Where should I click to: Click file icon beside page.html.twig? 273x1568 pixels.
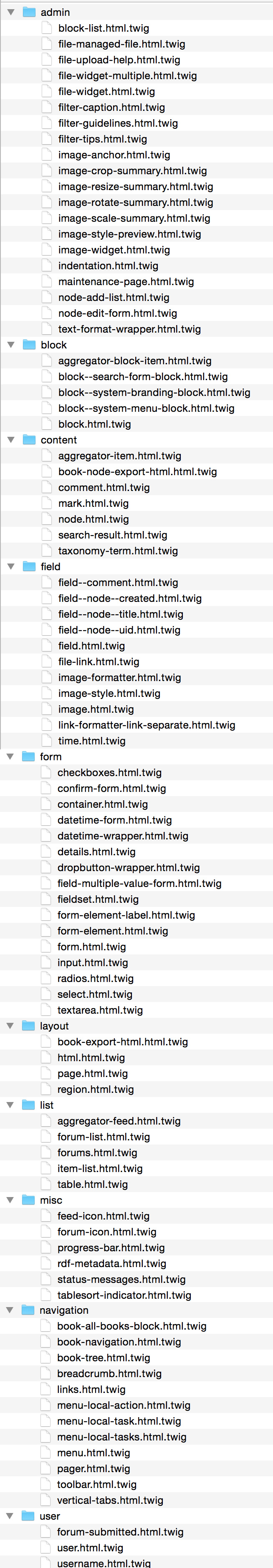46,1073
